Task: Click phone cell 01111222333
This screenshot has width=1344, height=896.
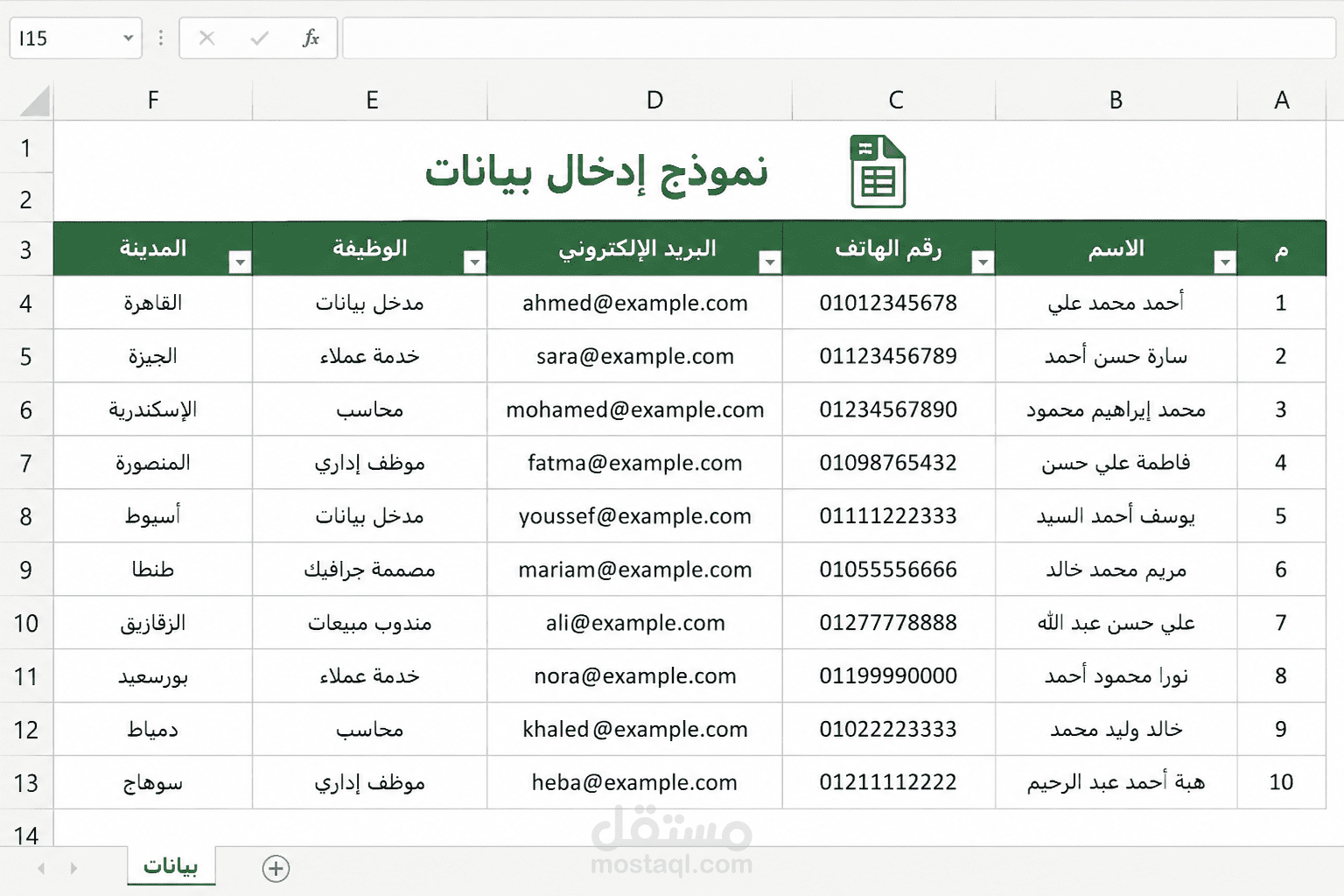Action: pyautogui.click(x=889, y=516)
